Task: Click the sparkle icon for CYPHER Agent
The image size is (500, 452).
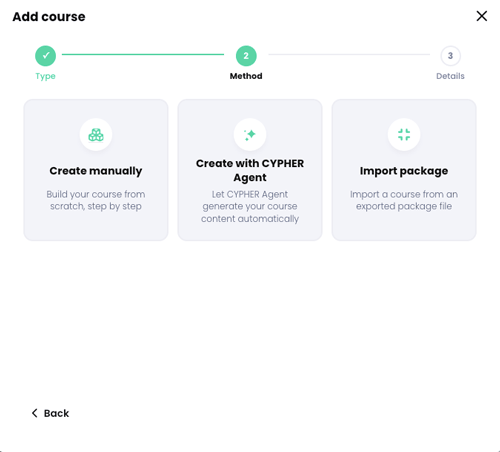Action: (250, 135)
